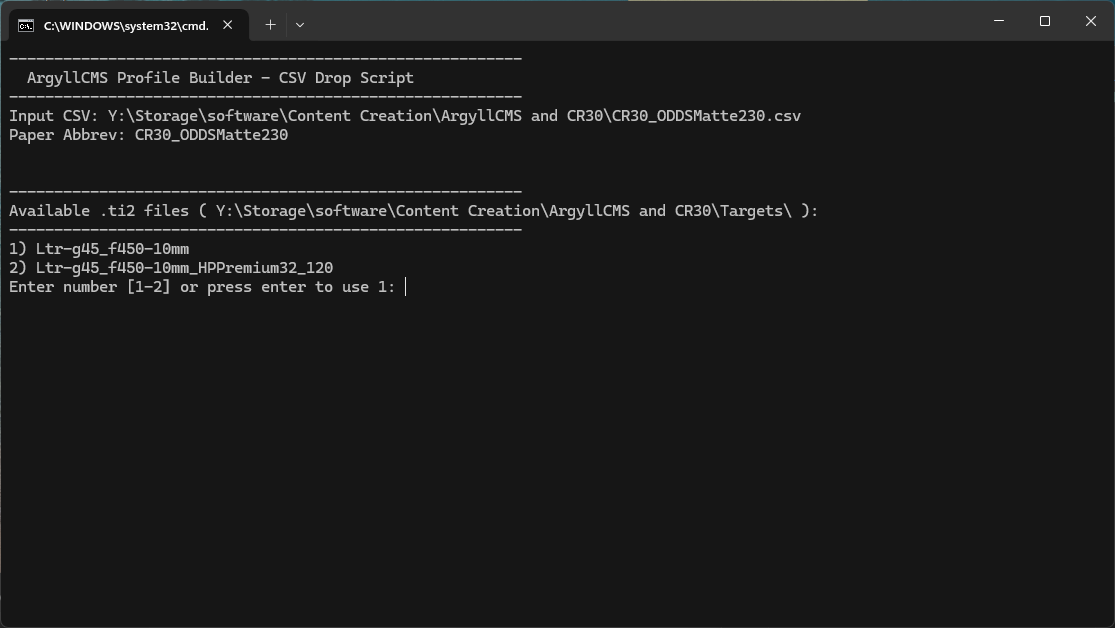The image size is (1115, 628).
Task: Click the "Input CSV:" label
Action: coord(54,116)
